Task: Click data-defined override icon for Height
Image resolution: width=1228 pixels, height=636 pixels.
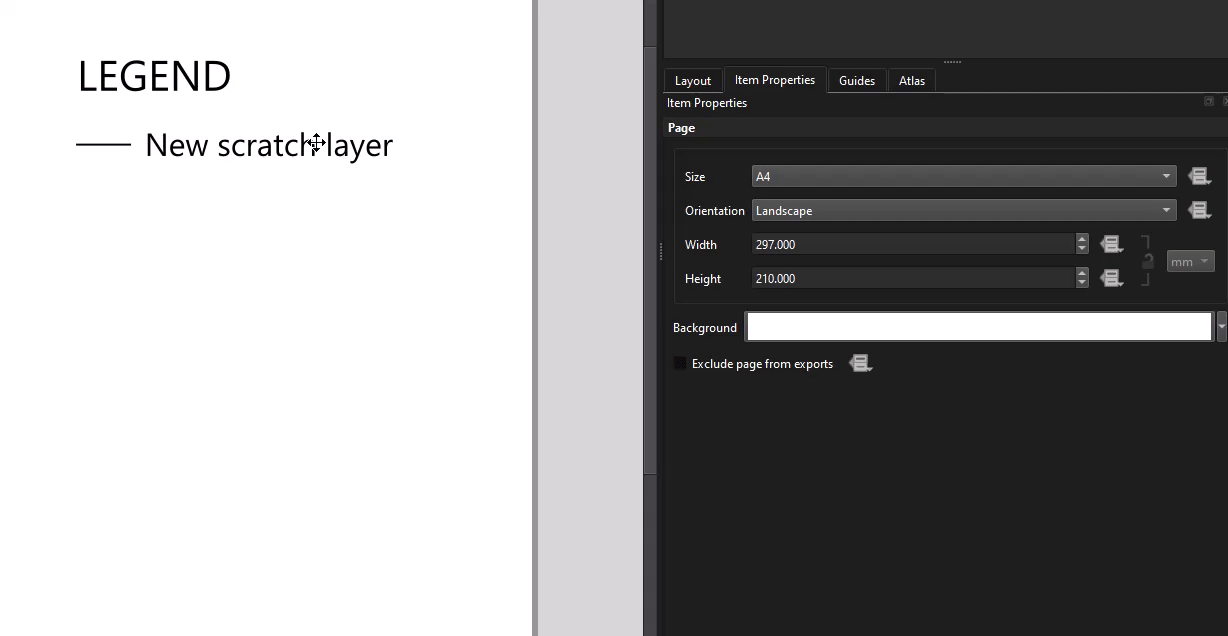Action: [x=1111, y=279]
